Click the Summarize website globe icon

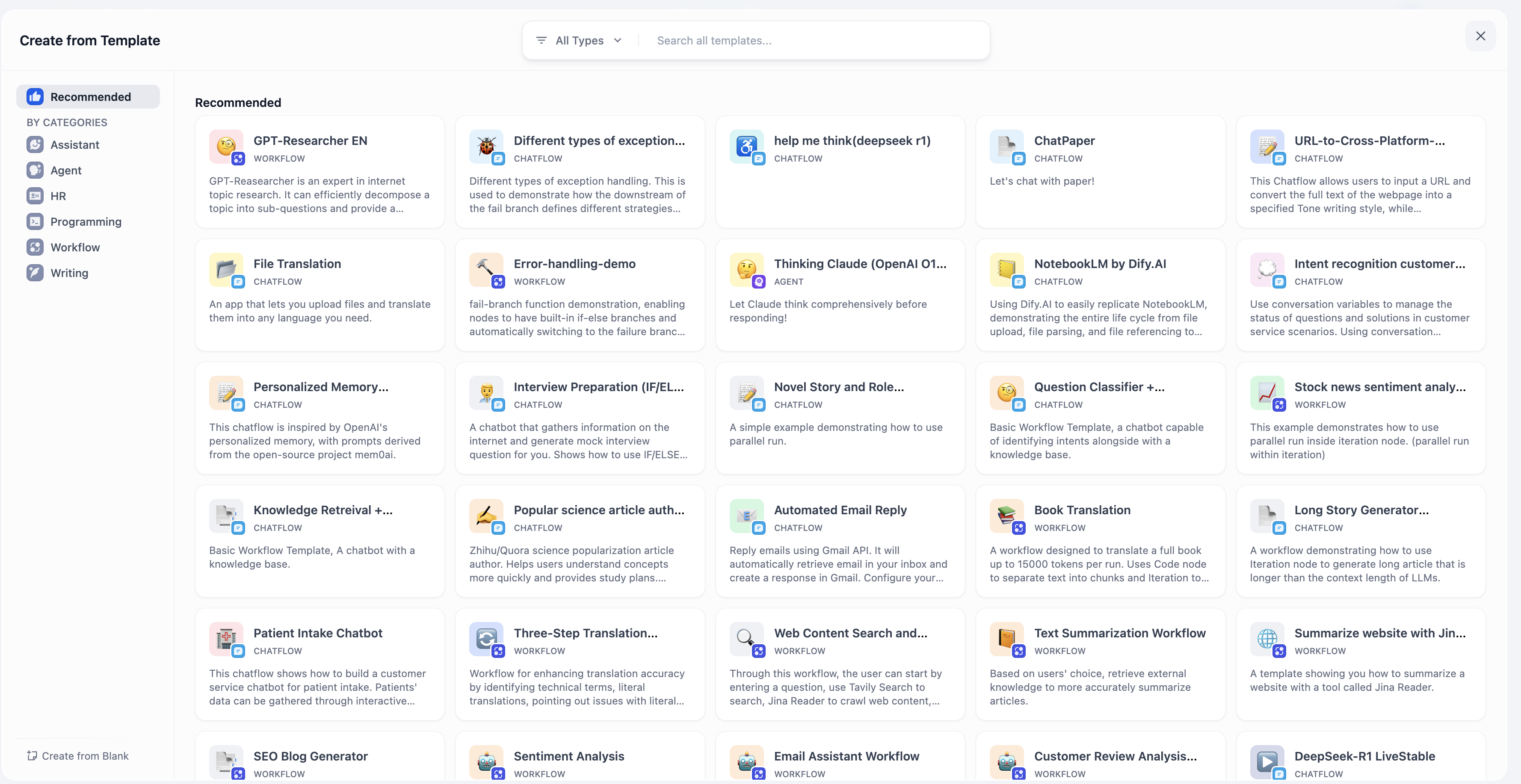(x=1267, y=639)
